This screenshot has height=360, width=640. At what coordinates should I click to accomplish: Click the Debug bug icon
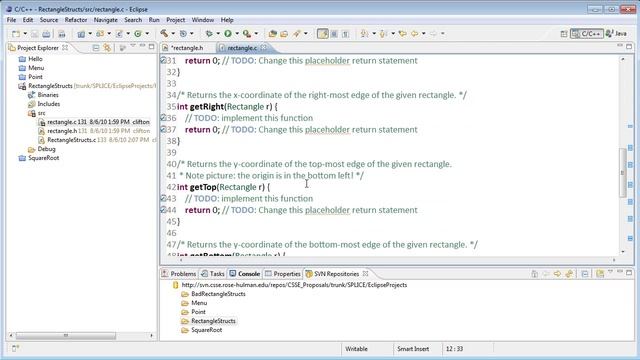point(209,33)
